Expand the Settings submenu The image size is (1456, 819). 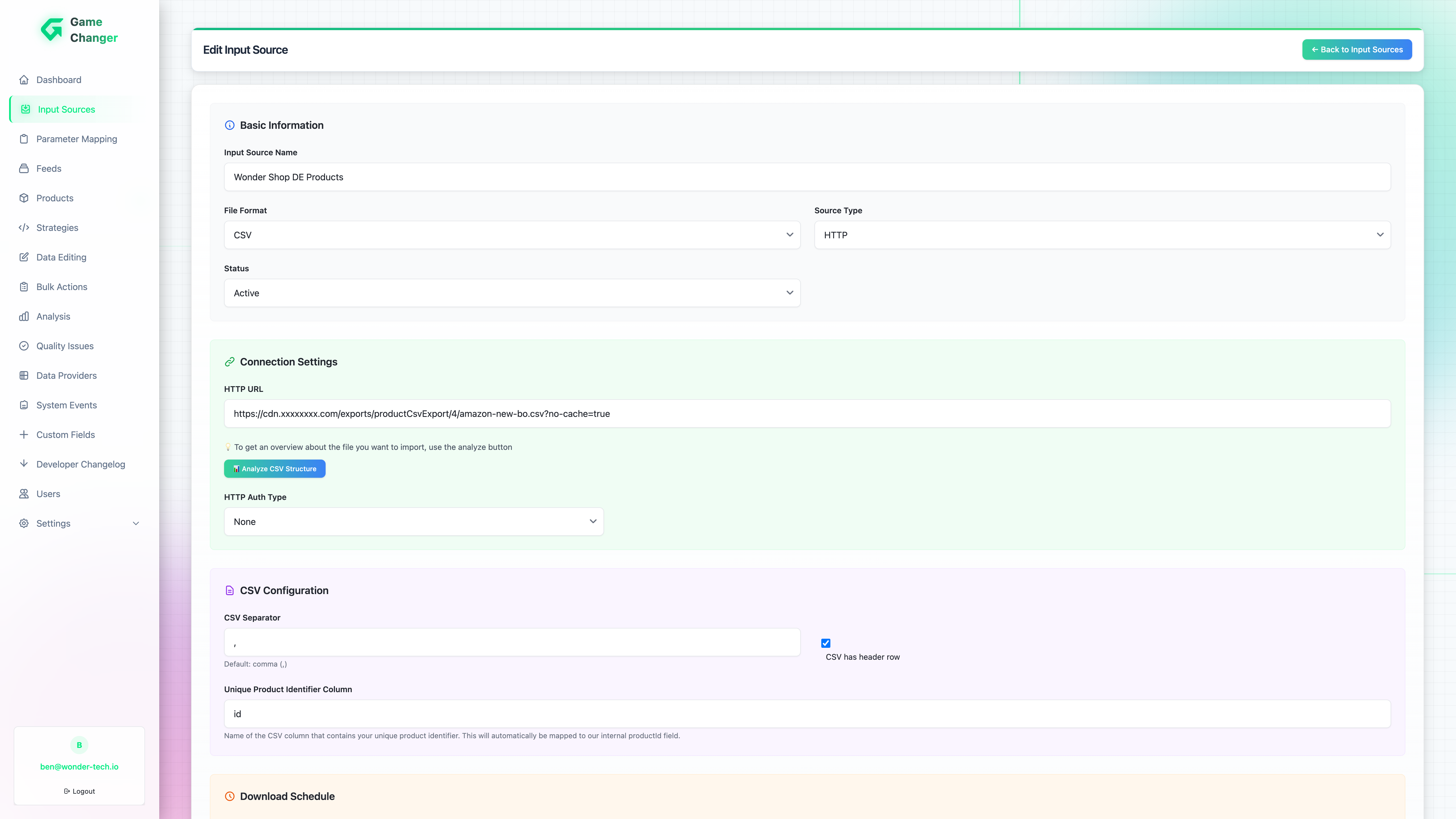pos(78,523)
